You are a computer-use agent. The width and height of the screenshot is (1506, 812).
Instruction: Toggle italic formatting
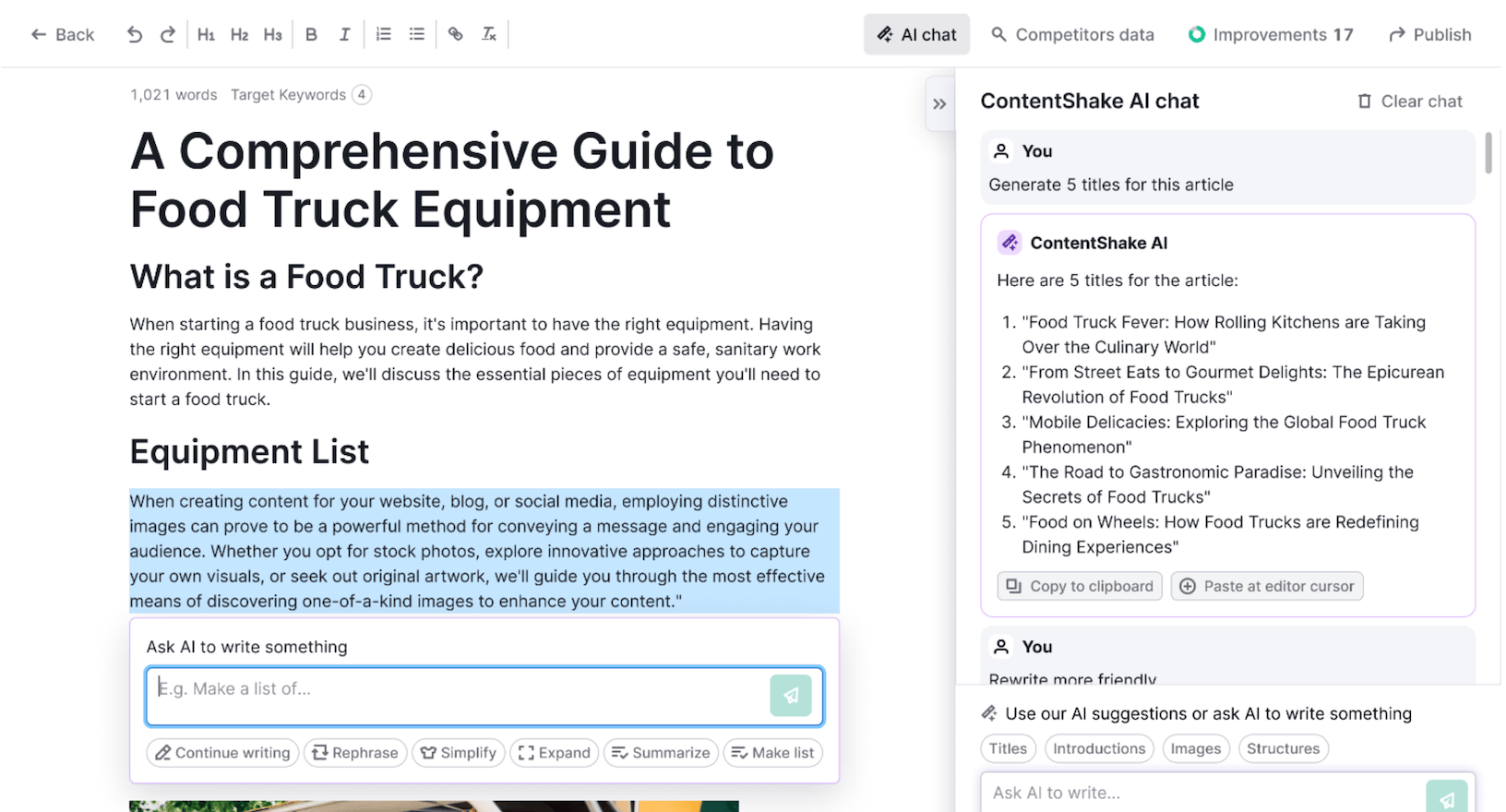coord(344,34)
